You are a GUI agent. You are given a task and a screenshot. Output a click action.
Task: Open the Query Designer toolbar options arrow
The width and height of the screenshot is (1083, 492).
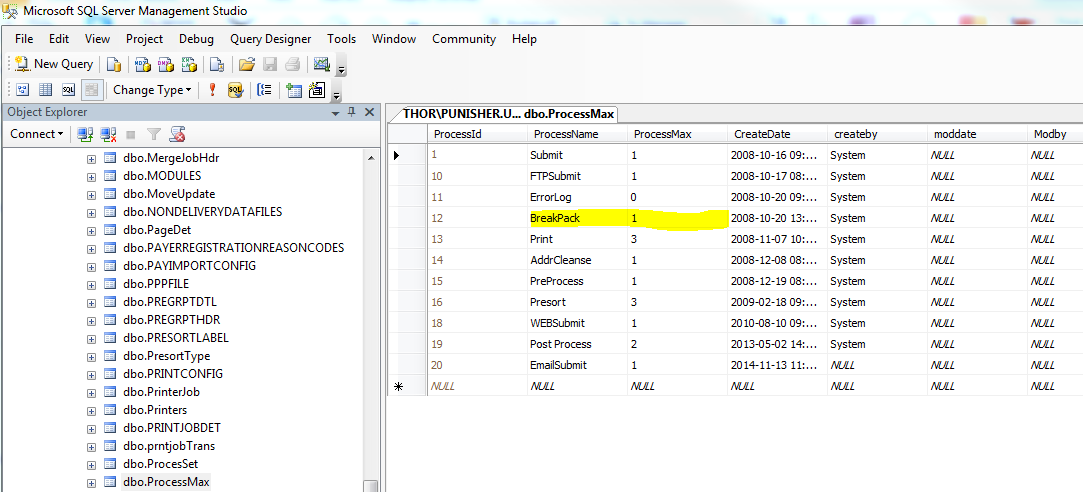(x=336, y=94)
